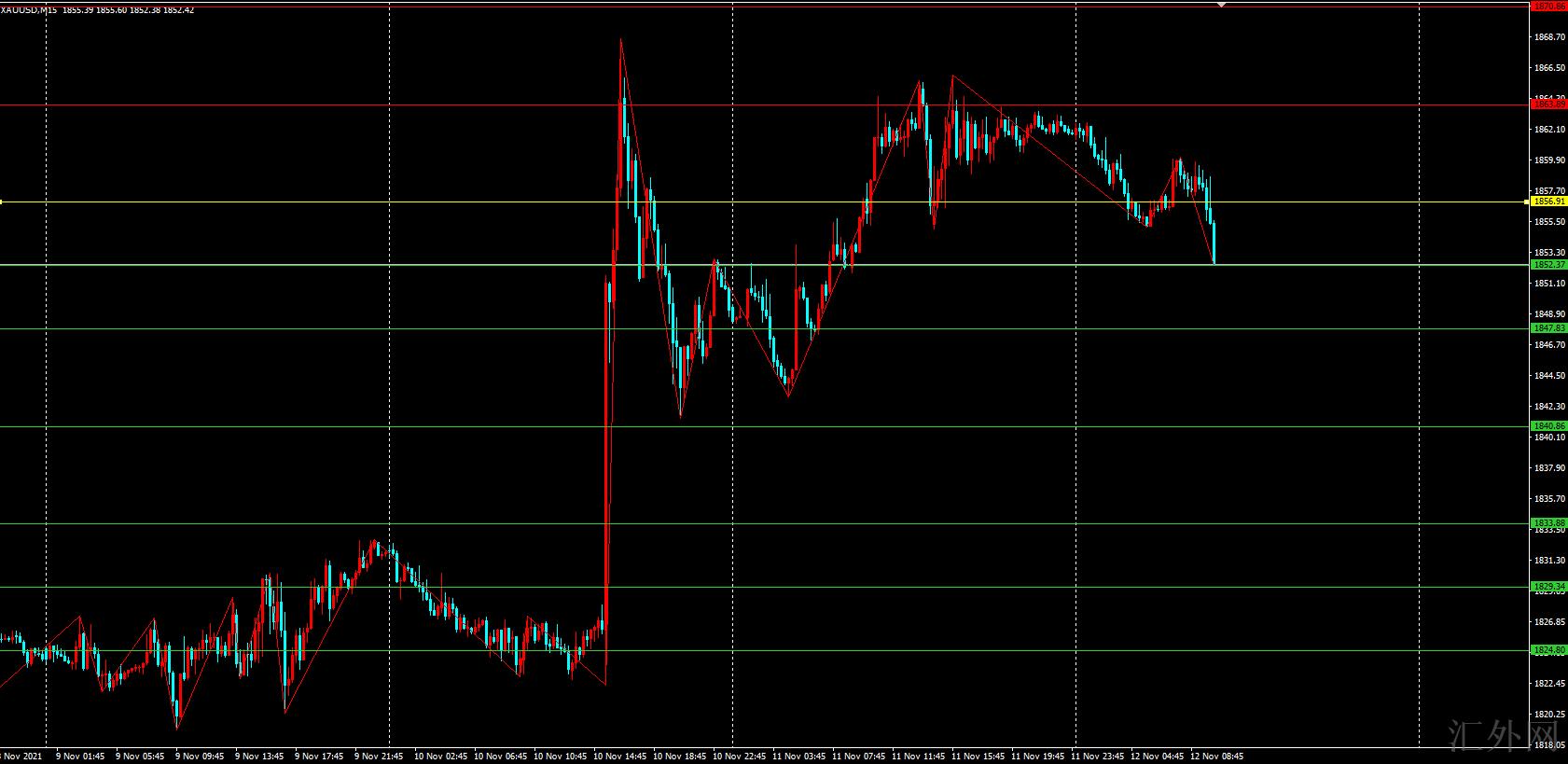
Task: Select the XAUUSD,M15 chart title text
Action: (29, 10)
